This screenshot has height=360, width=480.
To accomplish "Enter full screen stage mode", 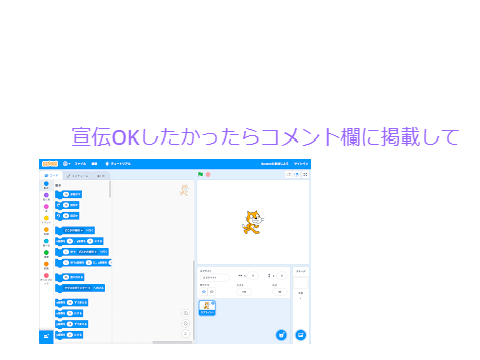I will pos(305,174).
